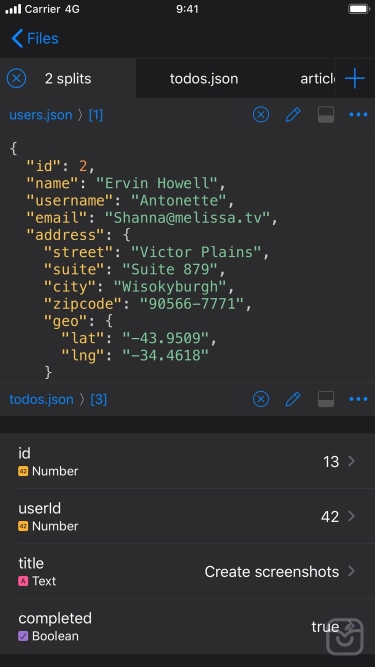This screenshot has height=667, width=375.
Task: Close the users.json split pane
Action: click(x=261, y=115)
